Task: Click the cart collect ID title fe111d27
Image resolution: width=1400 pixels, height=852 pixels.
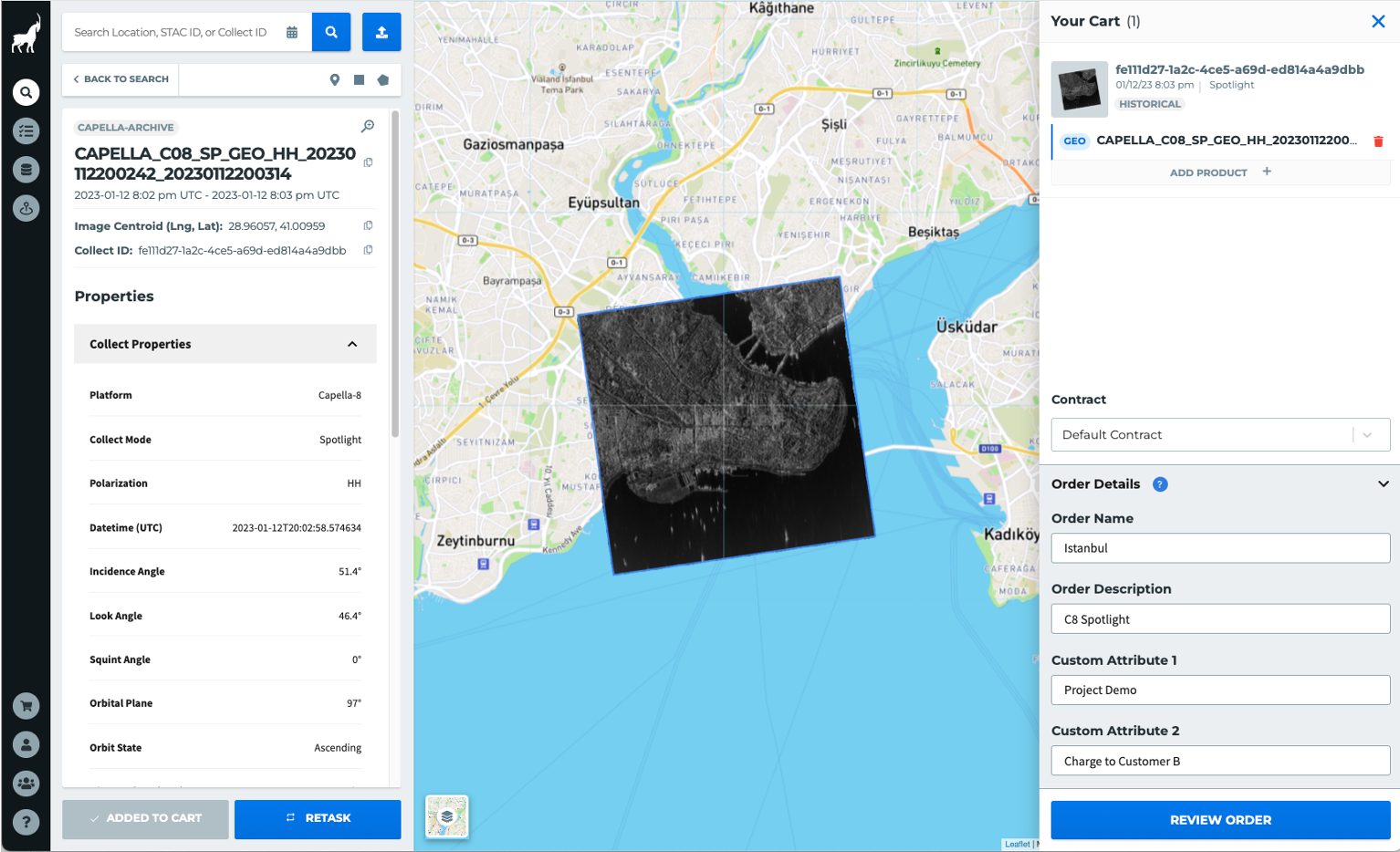Action: click(x=1239, y=69)
